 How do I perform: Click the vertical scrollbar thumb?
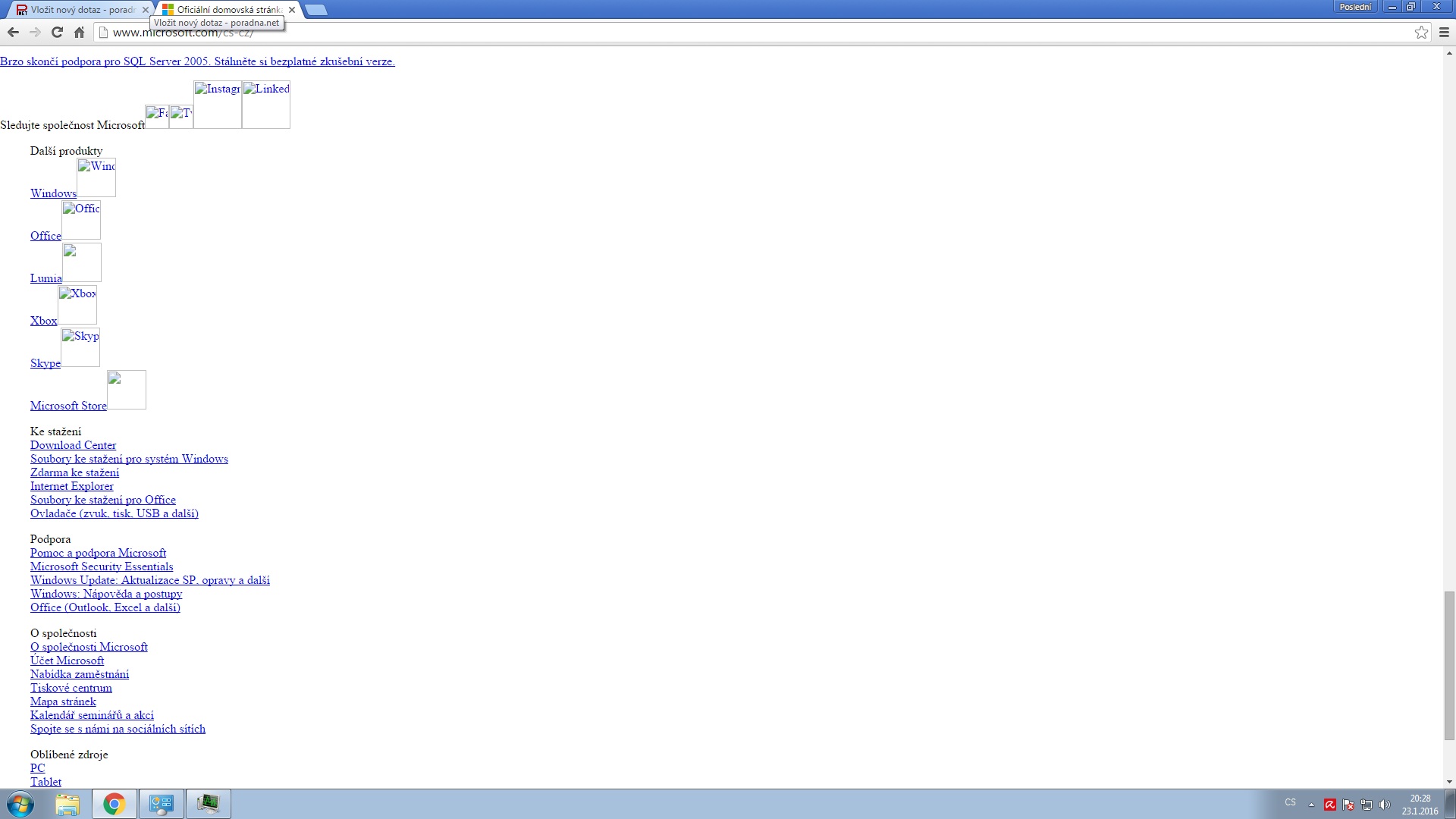coord(1449,664)
